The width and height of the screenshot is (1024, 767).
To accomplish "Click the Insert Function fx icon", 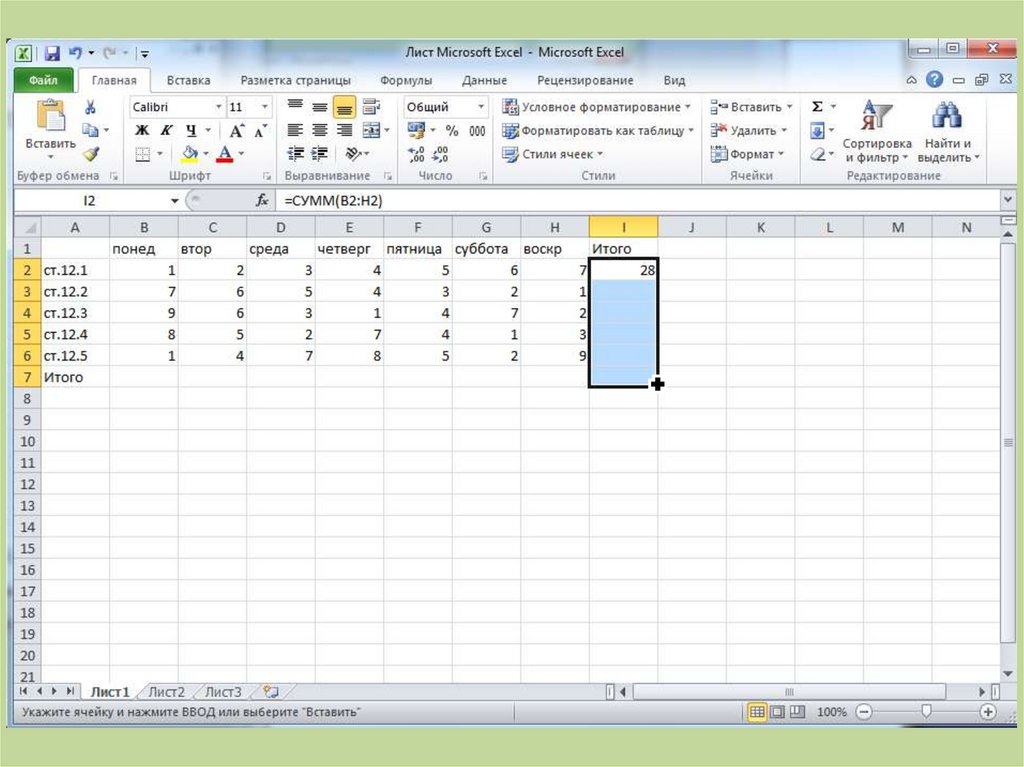I will pos(262,200).
